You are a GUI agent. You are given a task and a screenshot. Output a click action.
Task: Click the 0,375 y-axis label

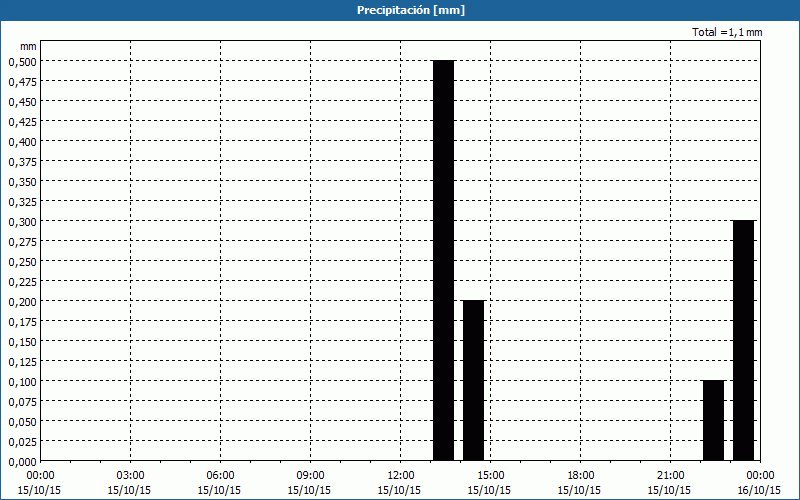click(22, 162)
